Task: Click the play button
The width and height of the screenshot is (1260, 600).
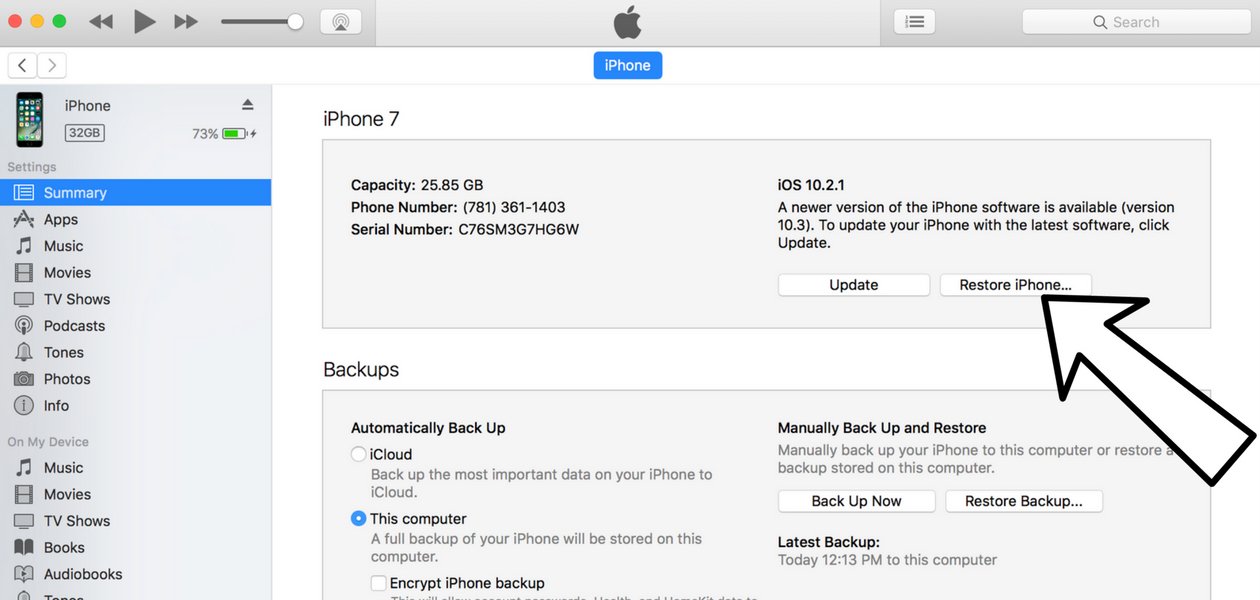Action: click(x=144, y=22)
